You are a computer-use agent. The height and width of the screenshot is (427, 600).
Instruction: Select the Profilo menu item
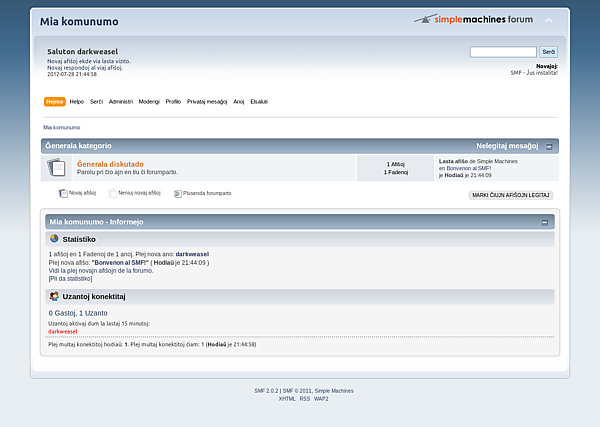(173, 102)
